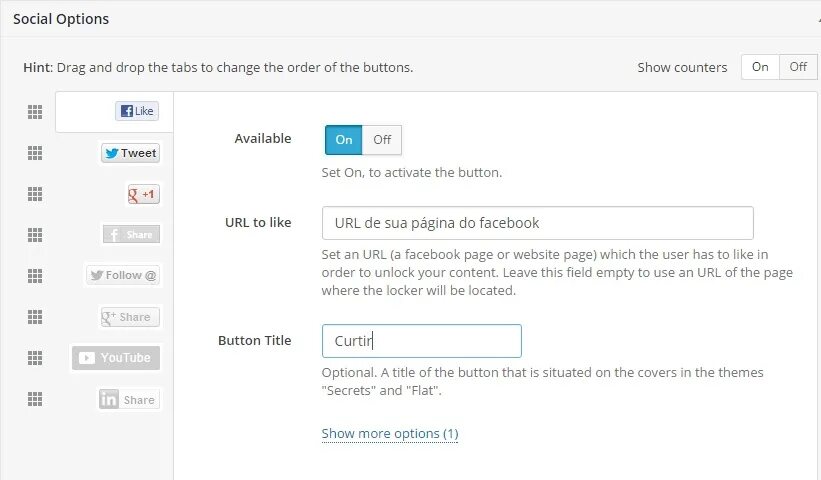Image resolution: width=821 pixels, height=480 pixels.
Task: Click the Button Title text field
Action: pos(421,341)
